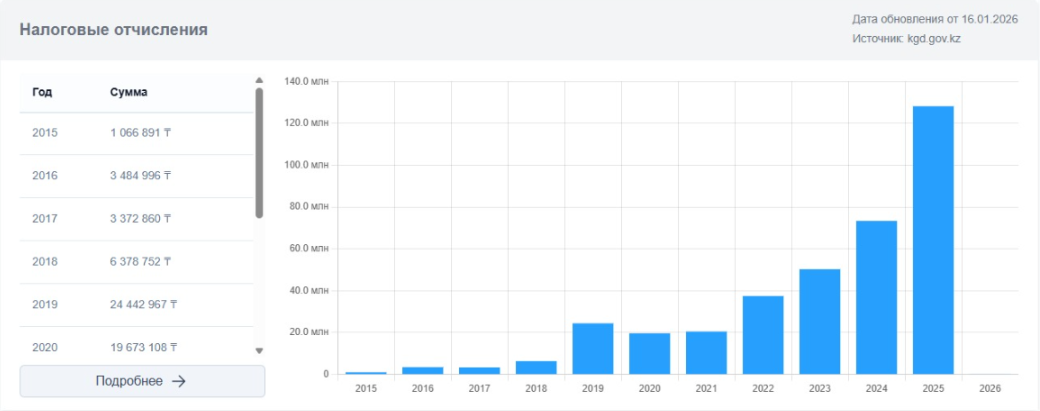Screen dimensions: 1040x411
Task: Select the 2019 row with 24 442 967 ₸
Action: [x=137, y=305]
